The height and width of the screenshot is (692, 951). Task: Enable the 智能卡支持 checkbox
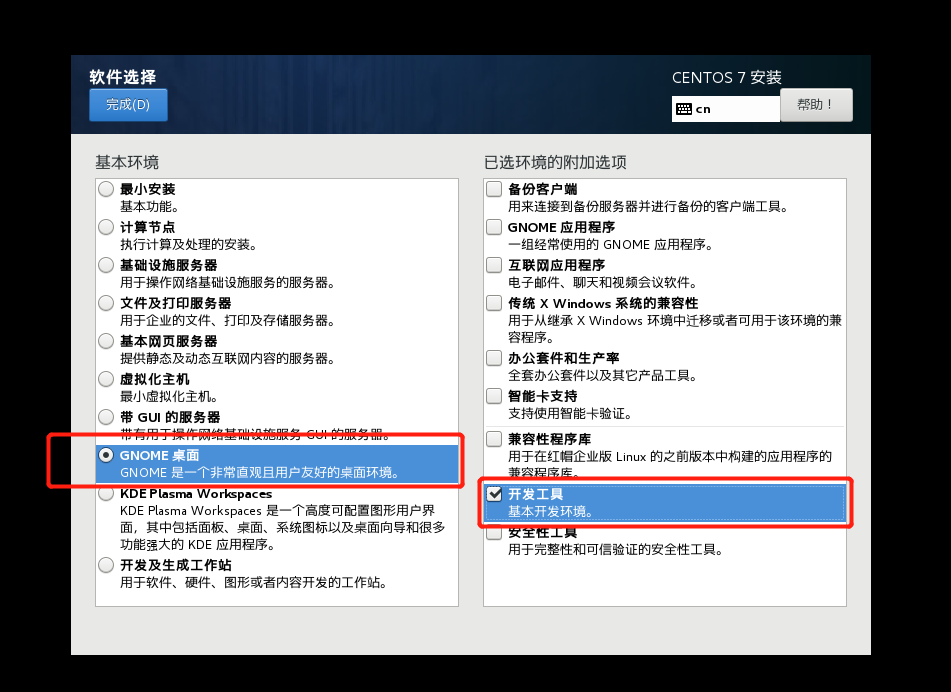click(494, 396)
